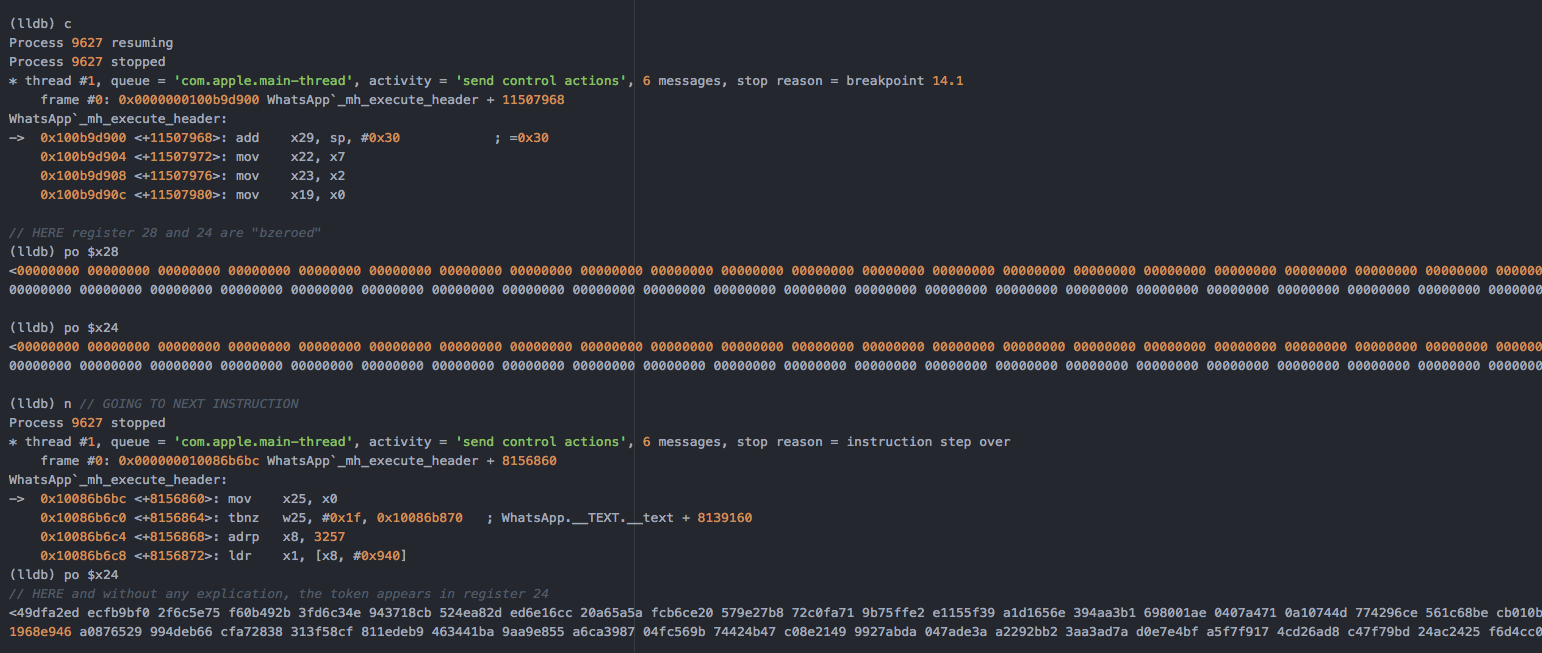Click 'send control actions' in second thread line
1542x653 pixels.
541,442
